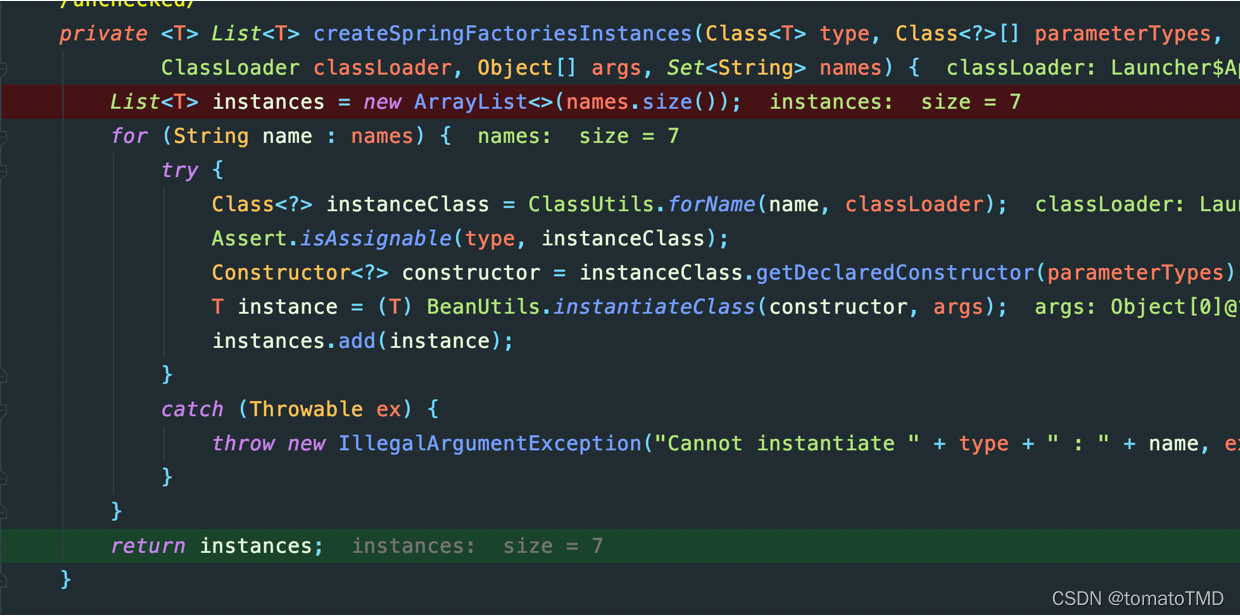Click instanceClass variable declaration after Class<?>

pyautogui.click(x=408, y=204)
